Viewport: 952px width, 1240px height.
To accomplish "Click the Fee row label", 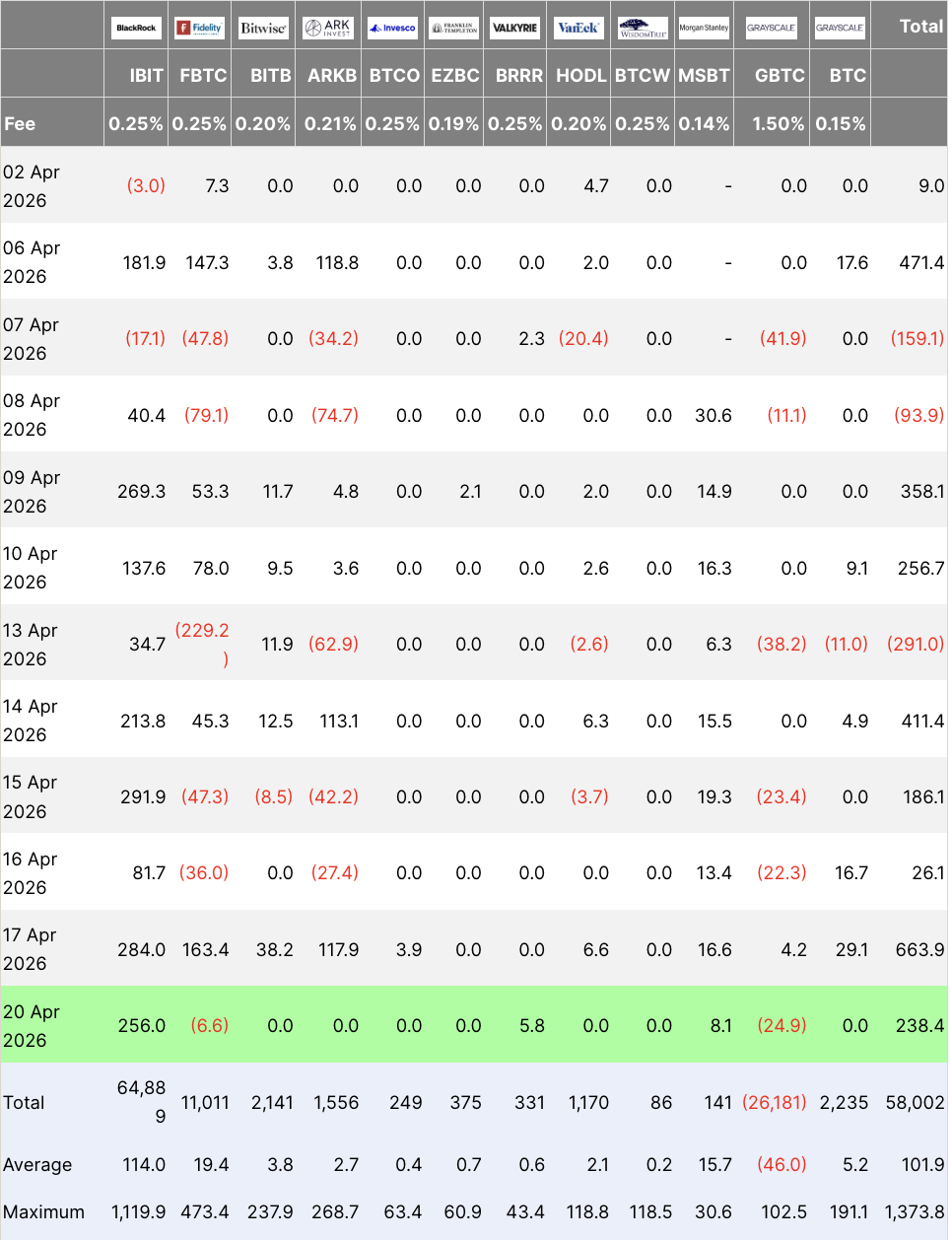I will [x=23, y=122].
